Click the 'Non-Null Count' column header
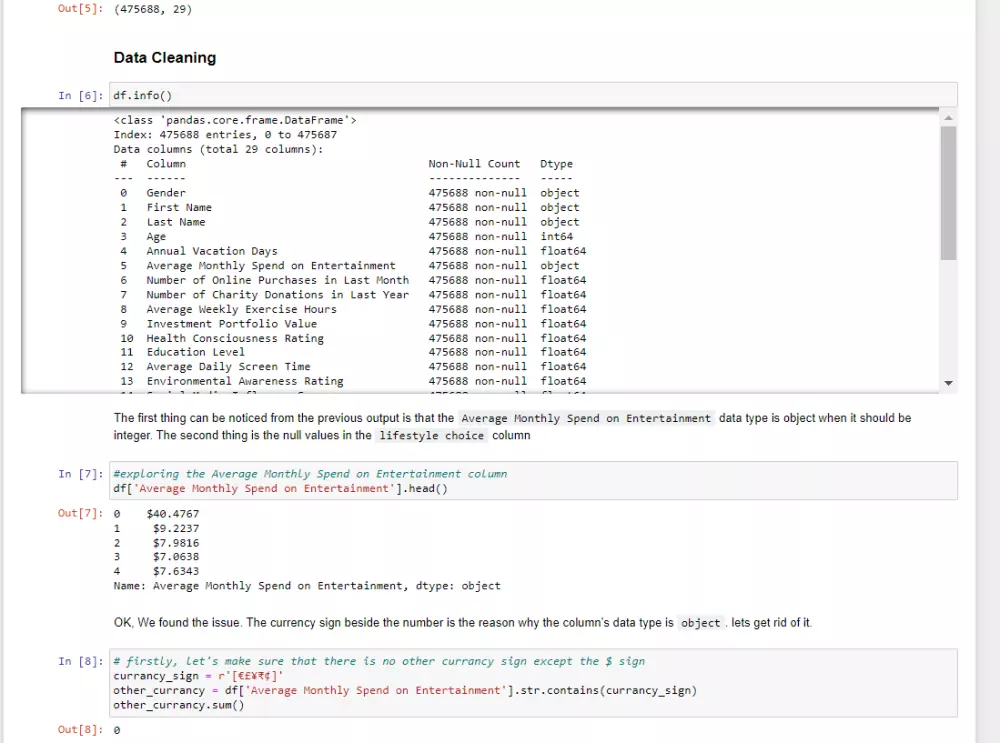This screenshot has width=1000, height=743. pyautogui.click(x=474, y=164)
